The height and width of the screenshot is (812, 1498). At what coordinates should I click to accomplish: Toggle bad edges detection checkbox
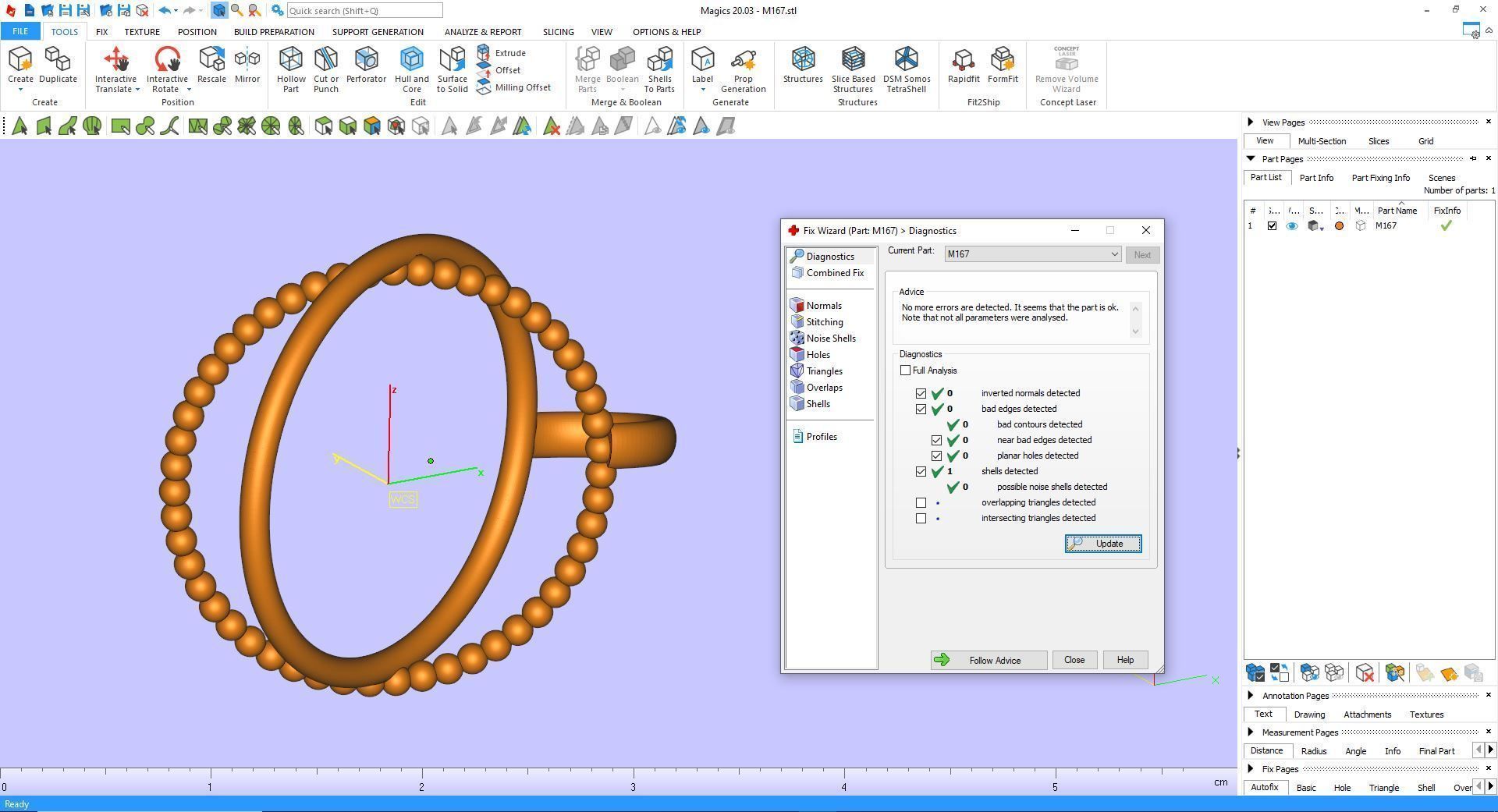pyautogui.click(x=921, y=409)
